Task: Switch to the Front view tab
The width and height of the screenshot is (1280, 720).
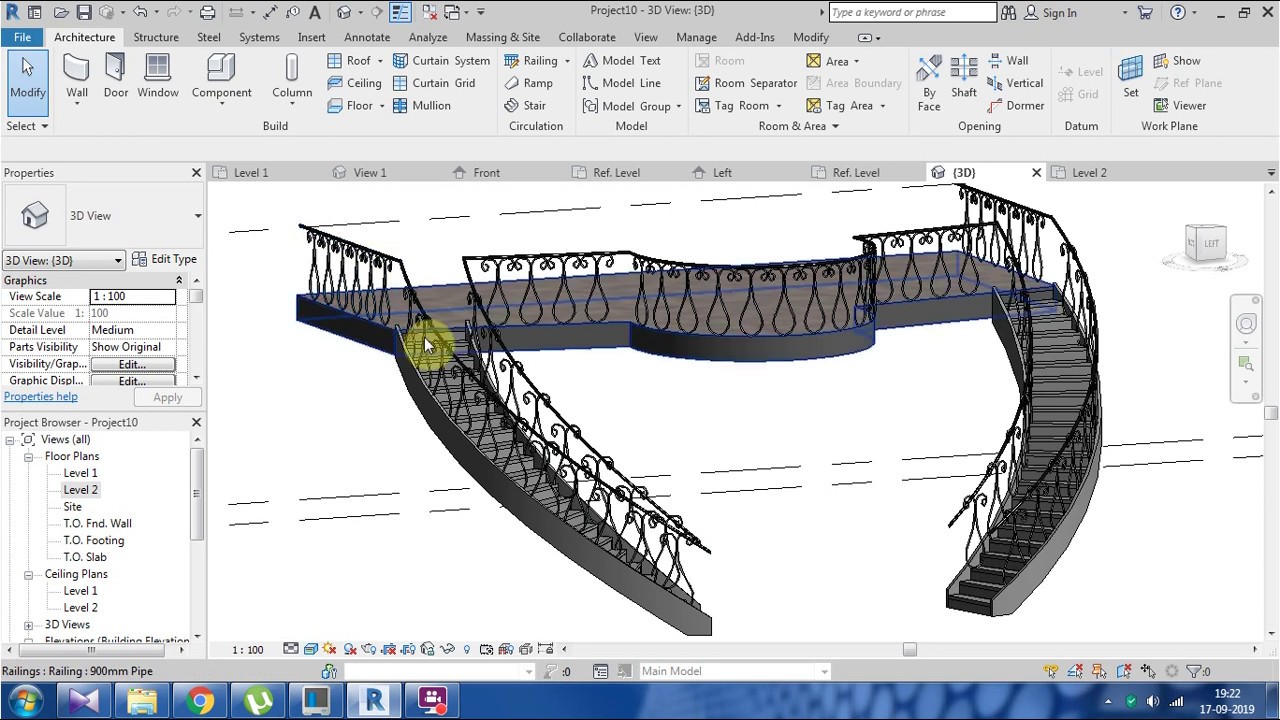Action: (486, 172)
